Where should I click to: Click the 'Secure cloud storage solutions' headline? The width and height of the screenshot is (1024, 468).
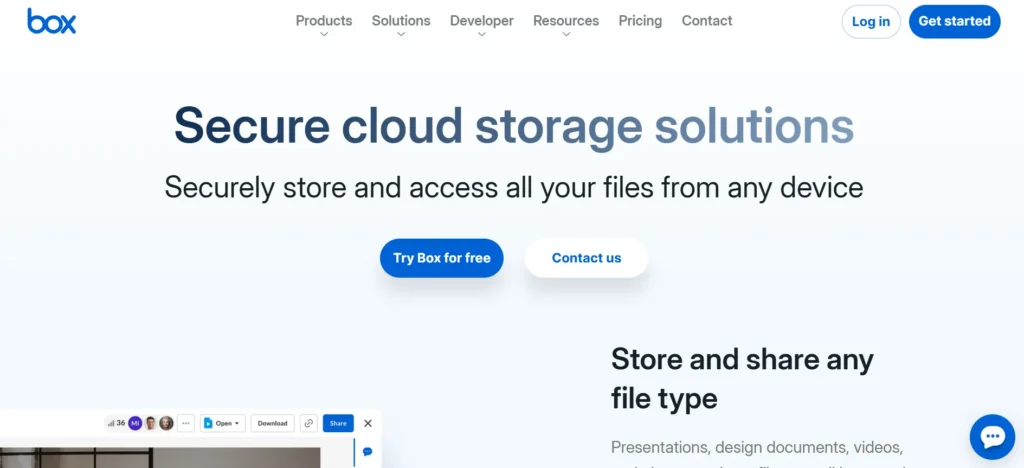click(x=513, y=126)
